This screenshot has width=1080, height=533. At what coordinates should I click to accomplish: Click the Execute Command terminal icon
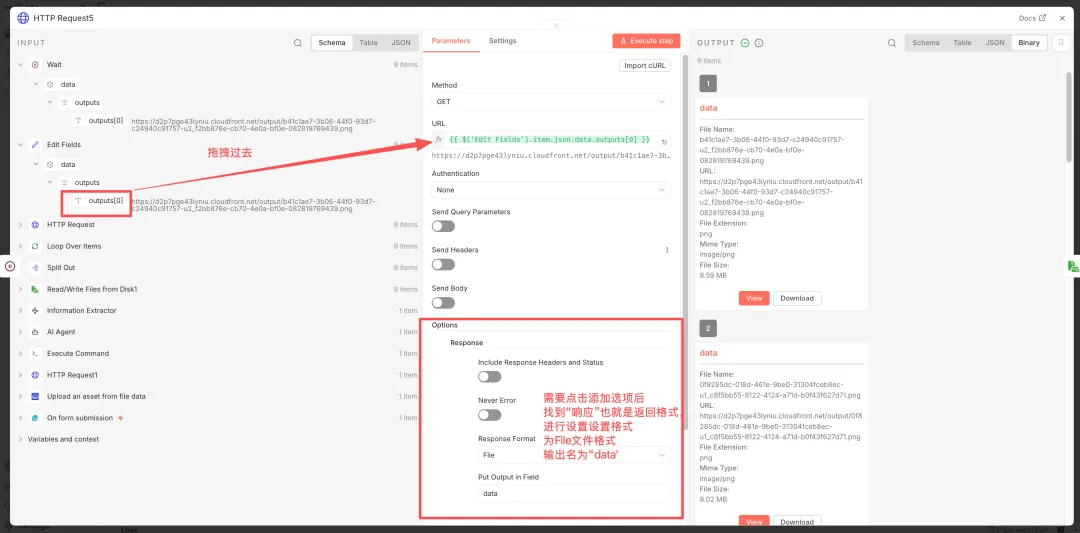(35, 353)
